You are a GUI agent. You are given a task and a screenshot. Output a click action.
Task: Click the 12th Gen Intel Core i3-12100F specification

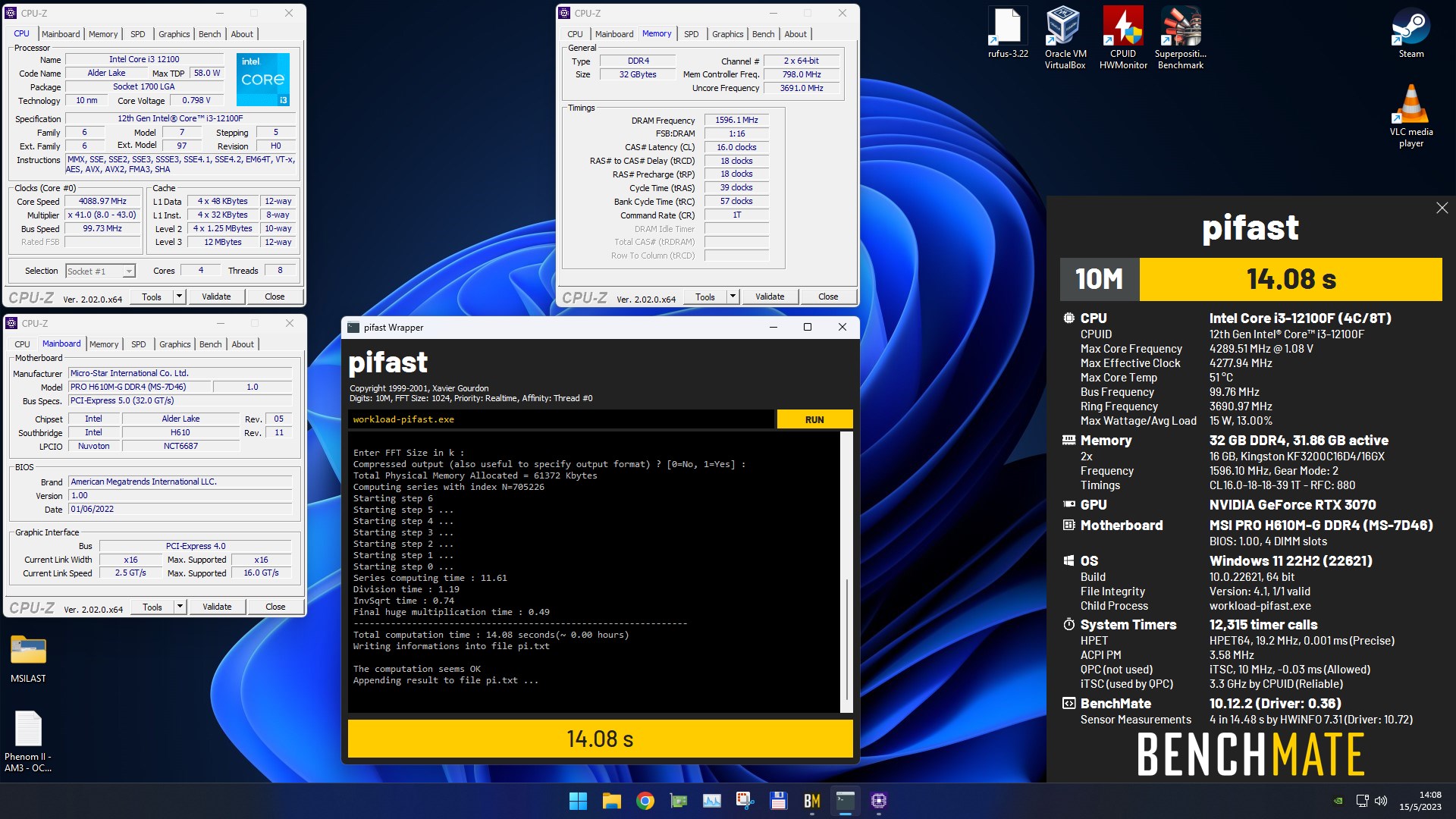coord(180,118)
